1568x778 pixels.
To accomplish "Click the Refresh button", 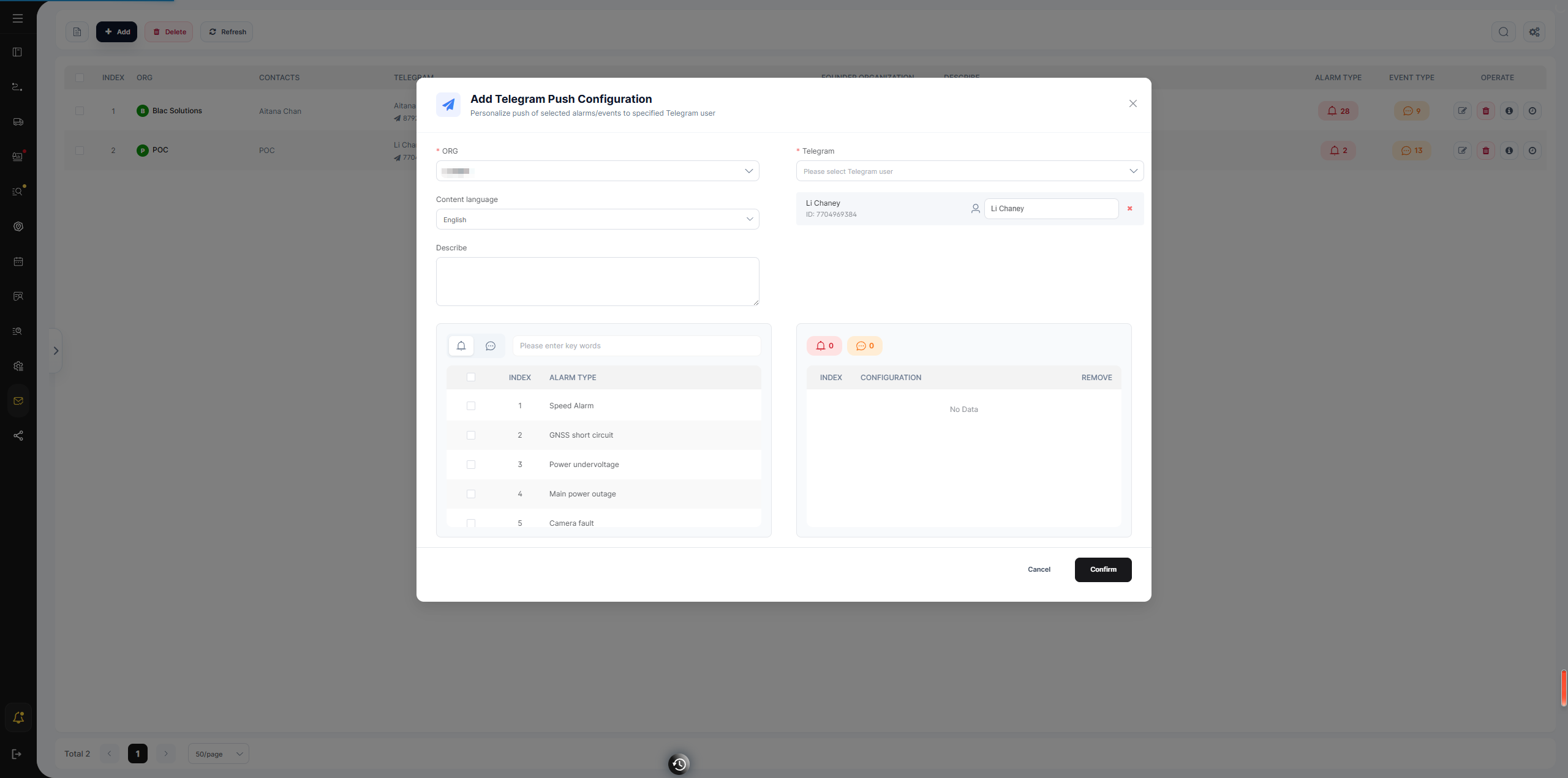I will 227,32.
